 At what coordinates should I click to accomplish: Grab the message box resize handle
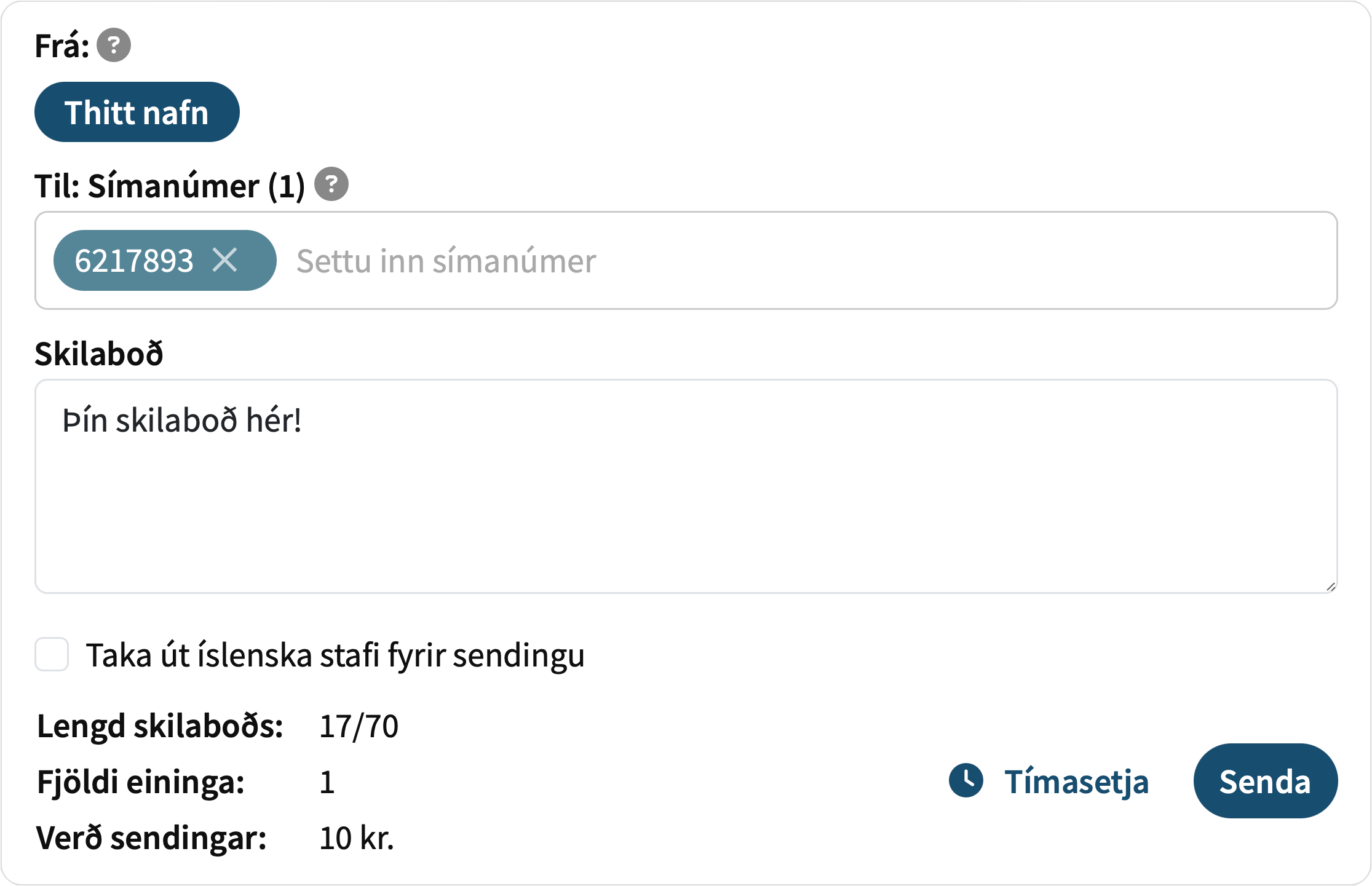pyautogui.click(x=1330, y=587)
